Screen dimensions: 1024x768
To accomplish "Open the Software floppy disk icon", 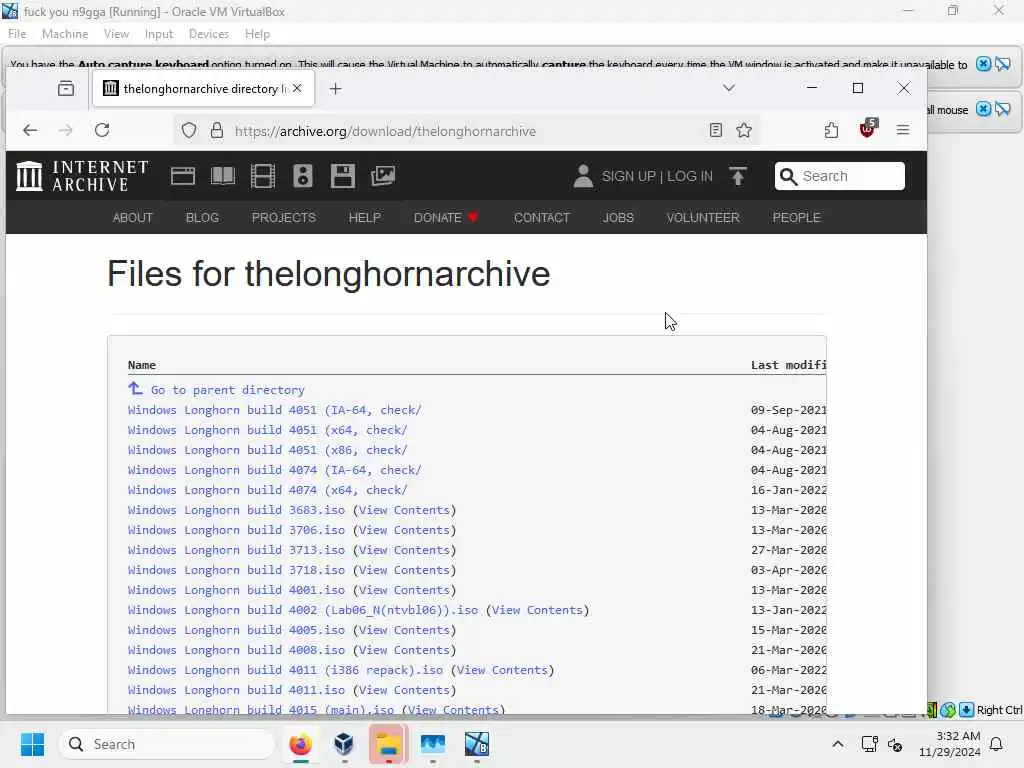I will pyautogui.click(x=342, y=176).
